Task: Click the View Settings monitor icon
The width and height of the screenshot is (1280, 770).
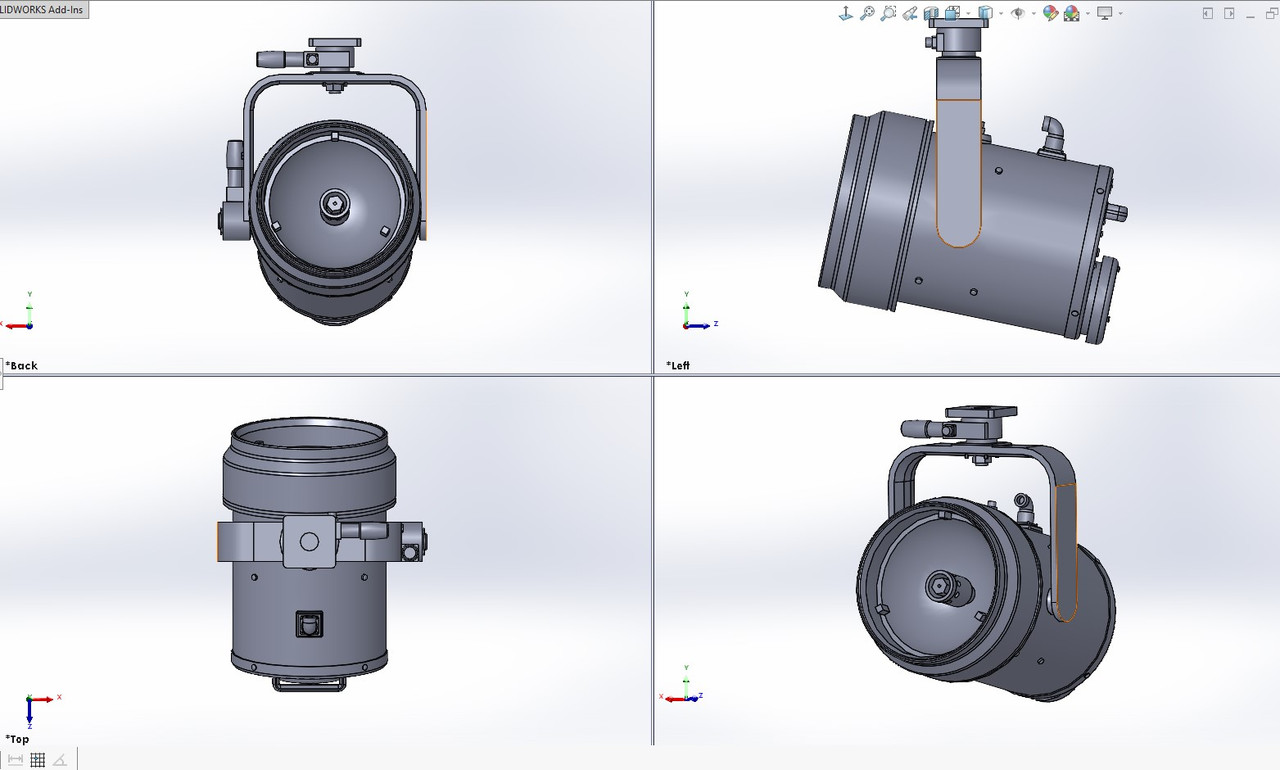Action: pyautogui.click(x=1105, y=13)
